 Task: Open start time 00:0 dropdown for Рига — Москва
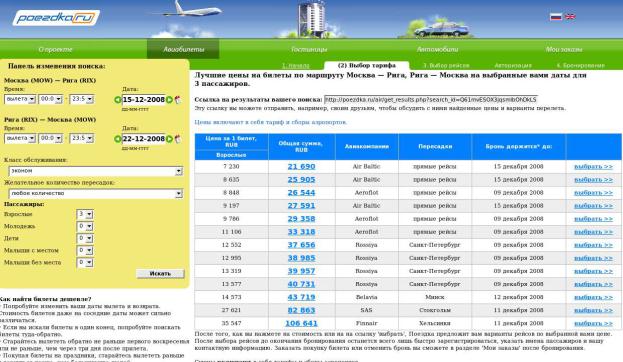pyautogui.click(x=50, y=138)
